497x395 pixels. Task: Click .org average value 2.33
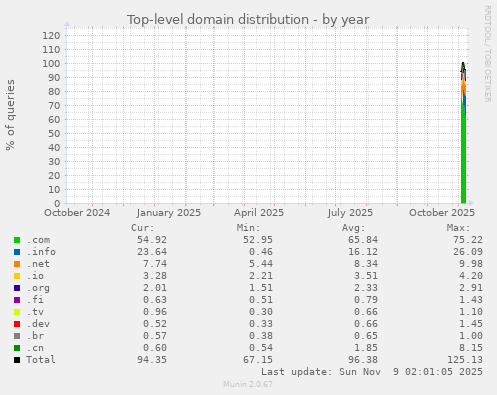[366, 288]
